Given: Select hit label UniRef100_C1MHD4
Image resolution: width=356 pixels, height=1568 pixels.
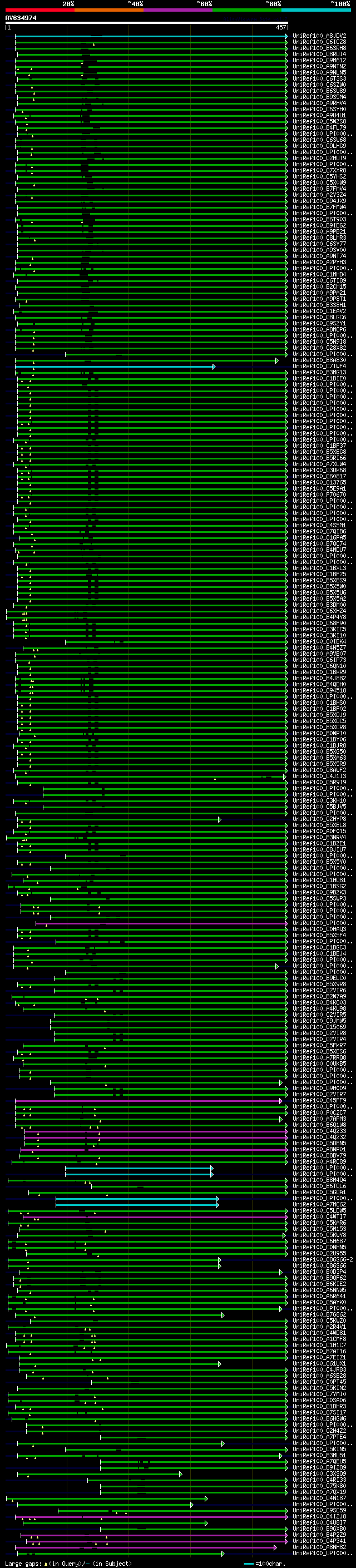Looking at the screenshot, I should click(319, 275).
